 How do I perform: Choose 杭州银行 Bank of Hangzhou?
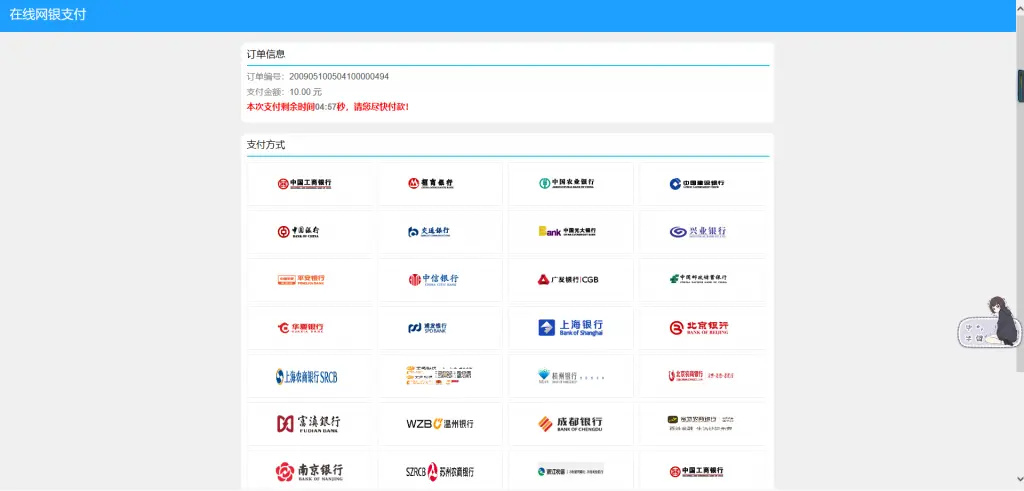point(571,376)
